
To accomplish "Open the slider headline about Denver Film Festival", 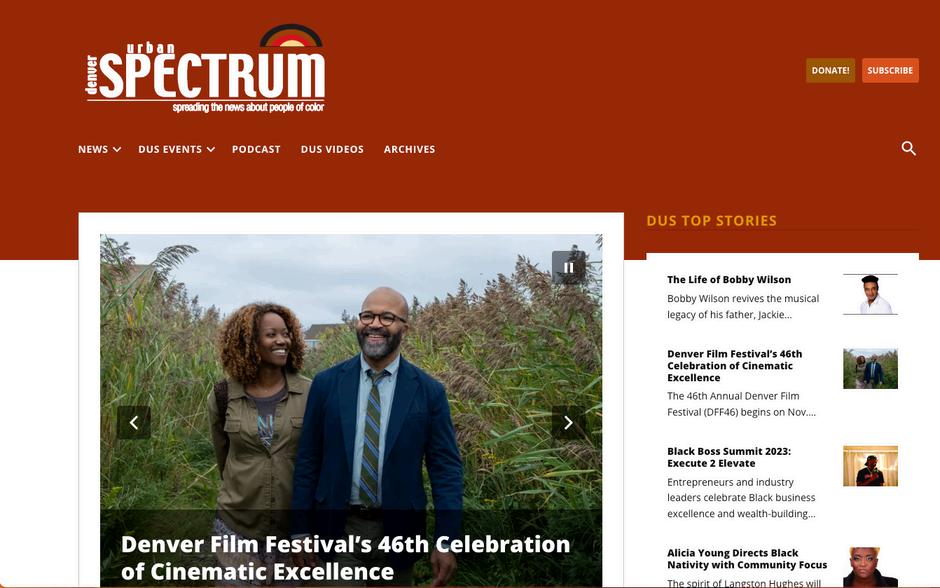I will (x=345, y=557).
